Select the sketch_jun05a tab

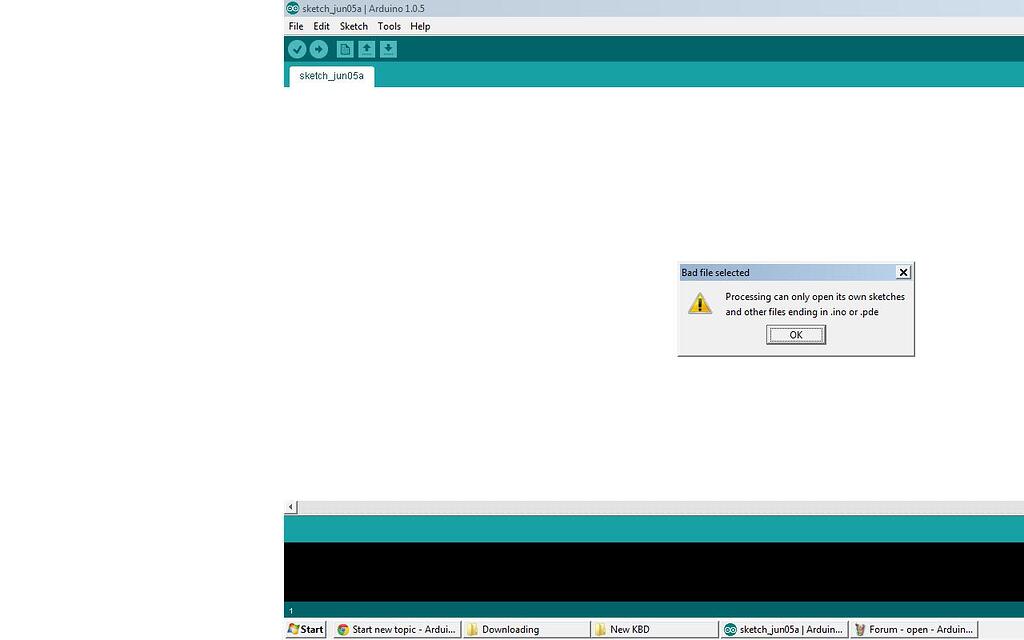[330, 75]
